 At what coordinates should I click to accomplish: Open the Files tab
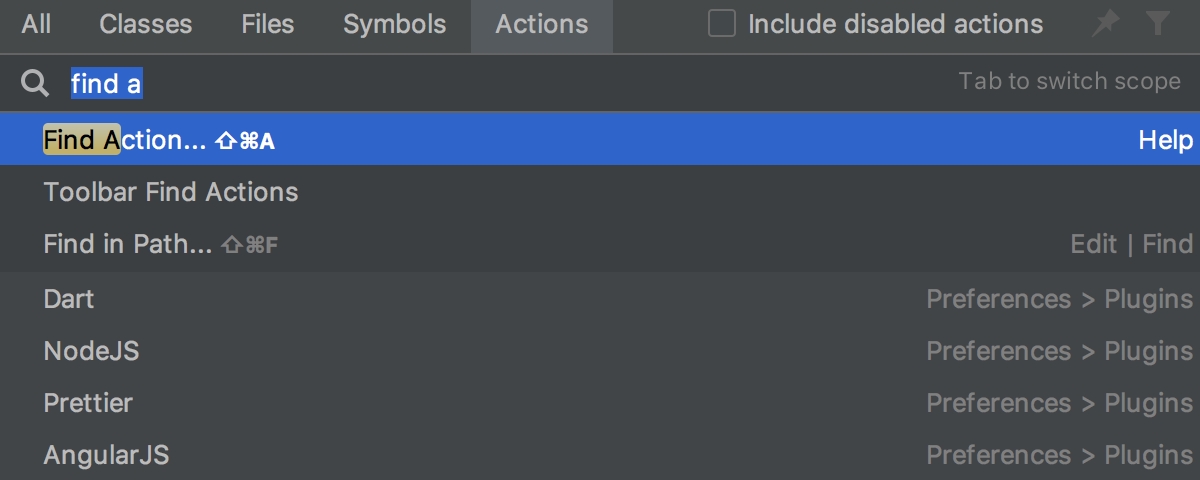267,25
